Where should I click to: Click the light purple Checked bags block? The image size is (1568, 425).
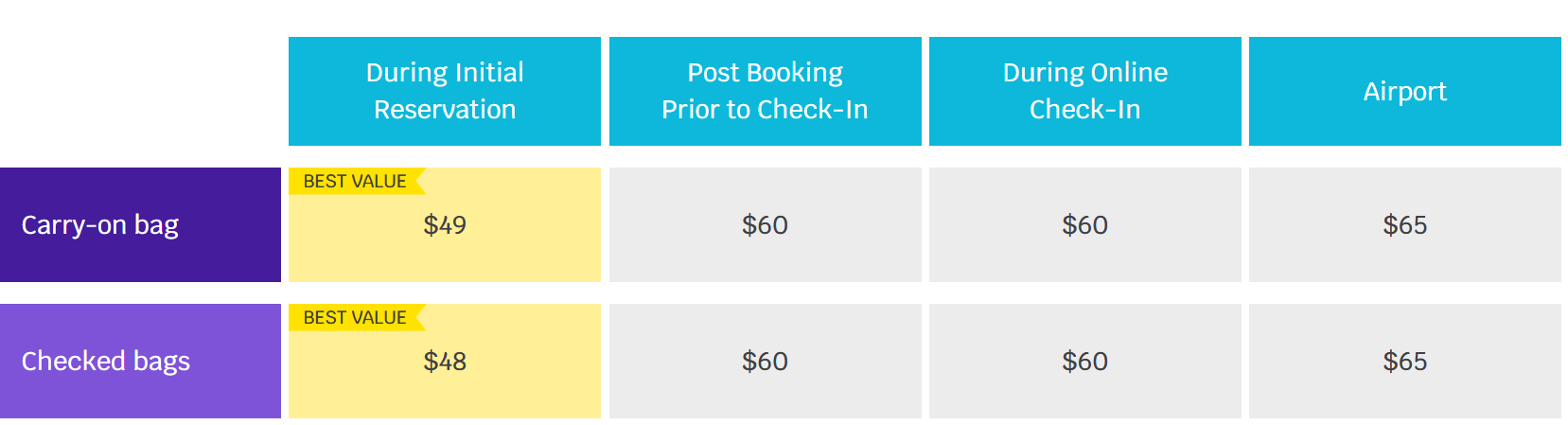click(140, 362)
